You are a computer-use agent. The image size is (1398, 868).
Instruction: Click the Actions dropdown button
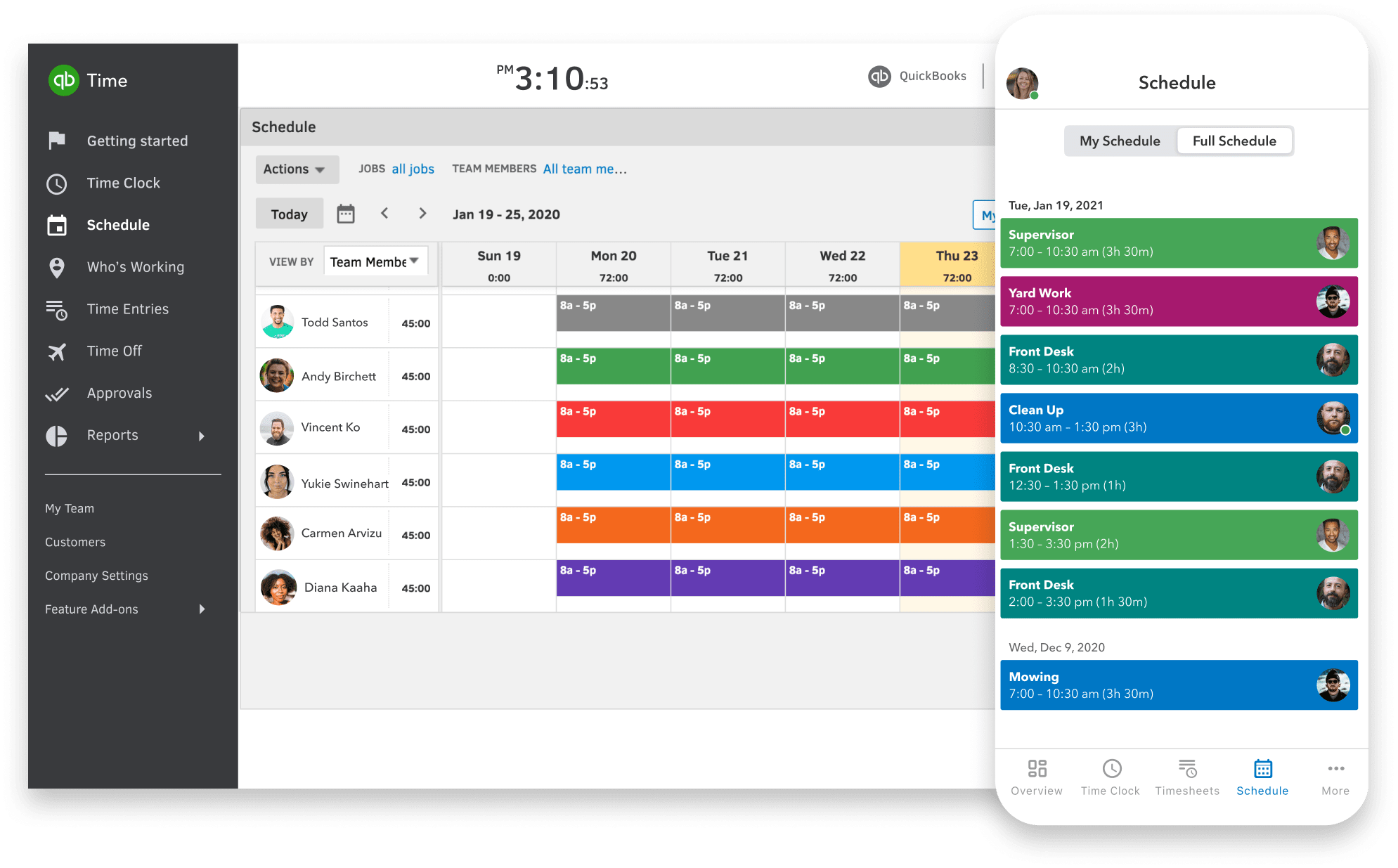click(x=295, y=168)
